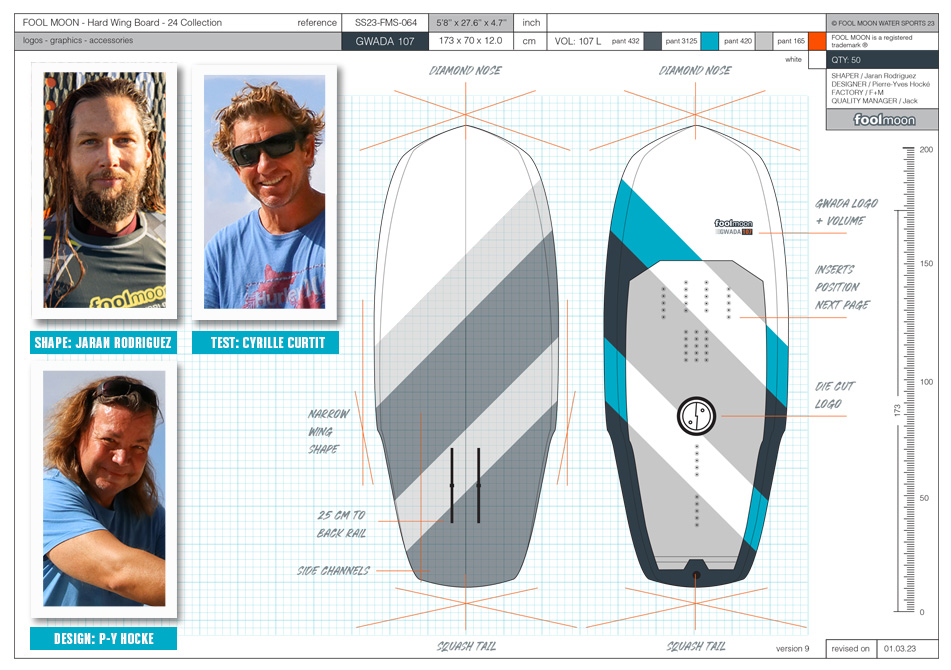This screenshot has height=670, width=951.
Task: Open the P-Y Hocke portrait photo
Action: 104,488
